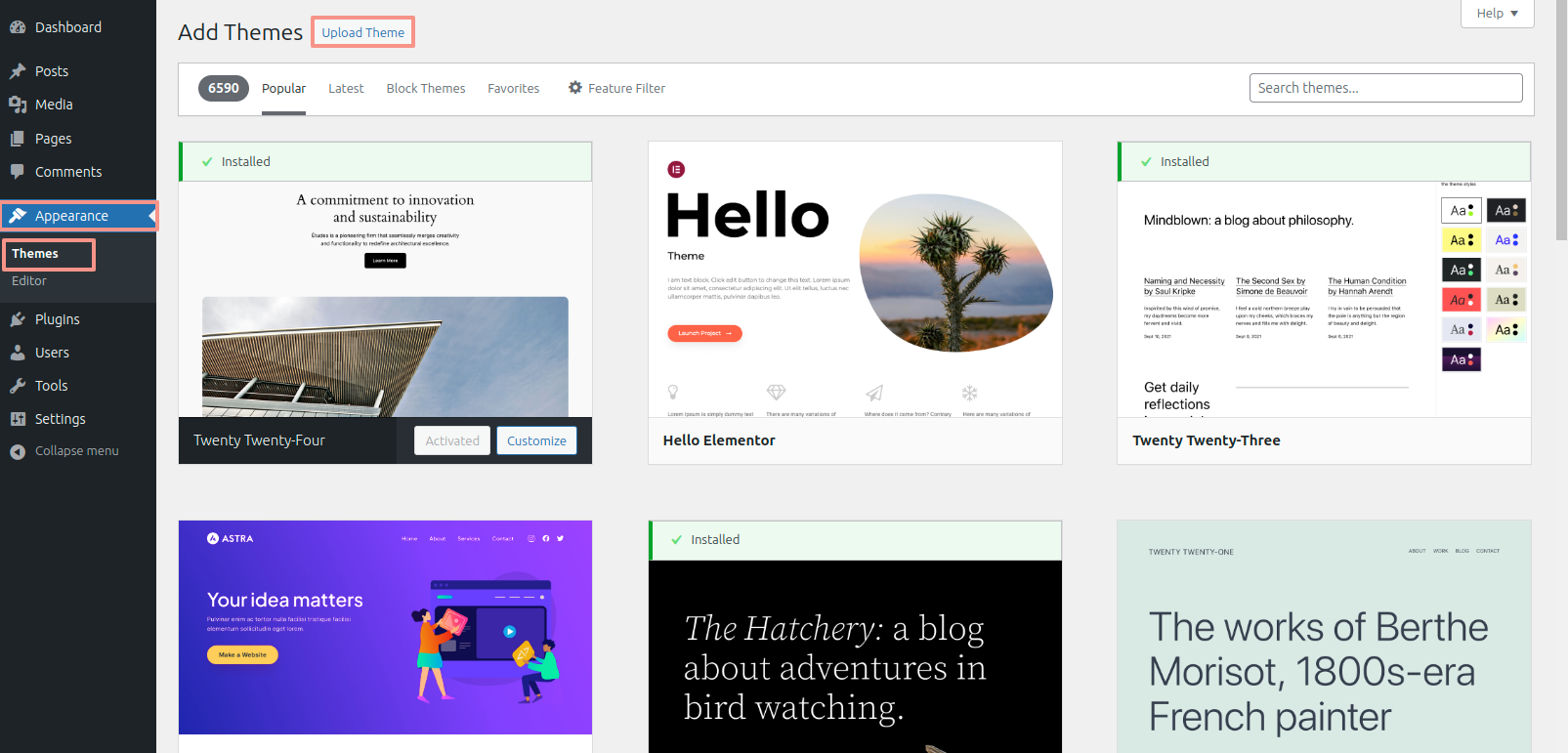
Task: Switch to the Block Themes tab
Action: click(x=426, y=88)
